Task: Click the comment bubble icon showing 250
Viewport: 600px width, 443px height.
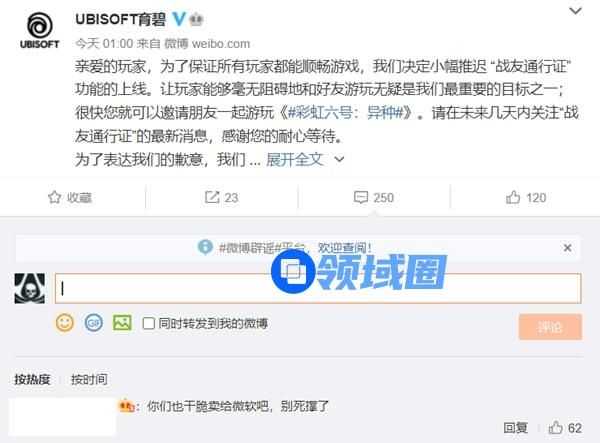Action: point(361,197)
